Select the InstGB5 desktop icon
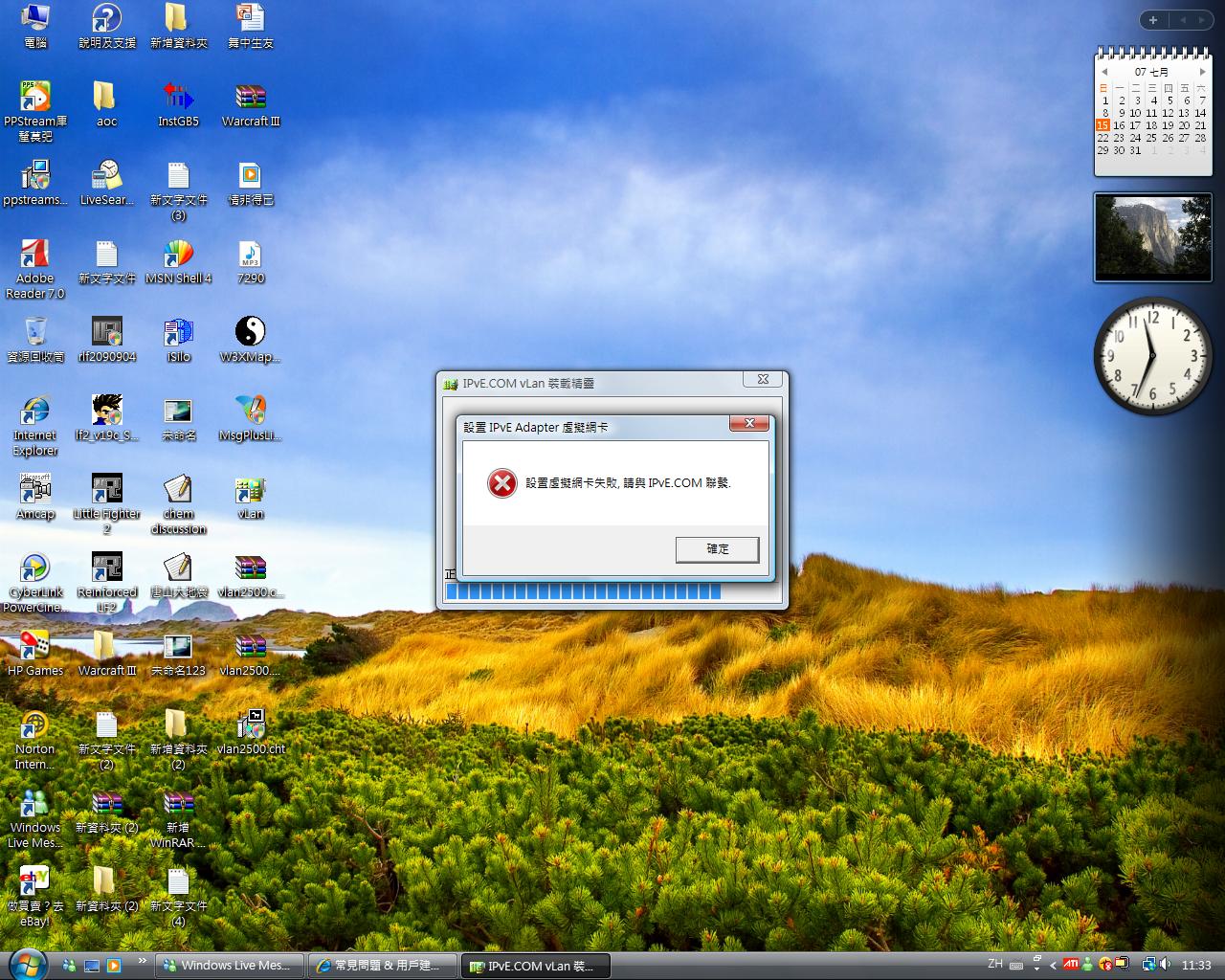This screenshot has height=980, width=1225. pyautogui.click(x=179, y=104)
